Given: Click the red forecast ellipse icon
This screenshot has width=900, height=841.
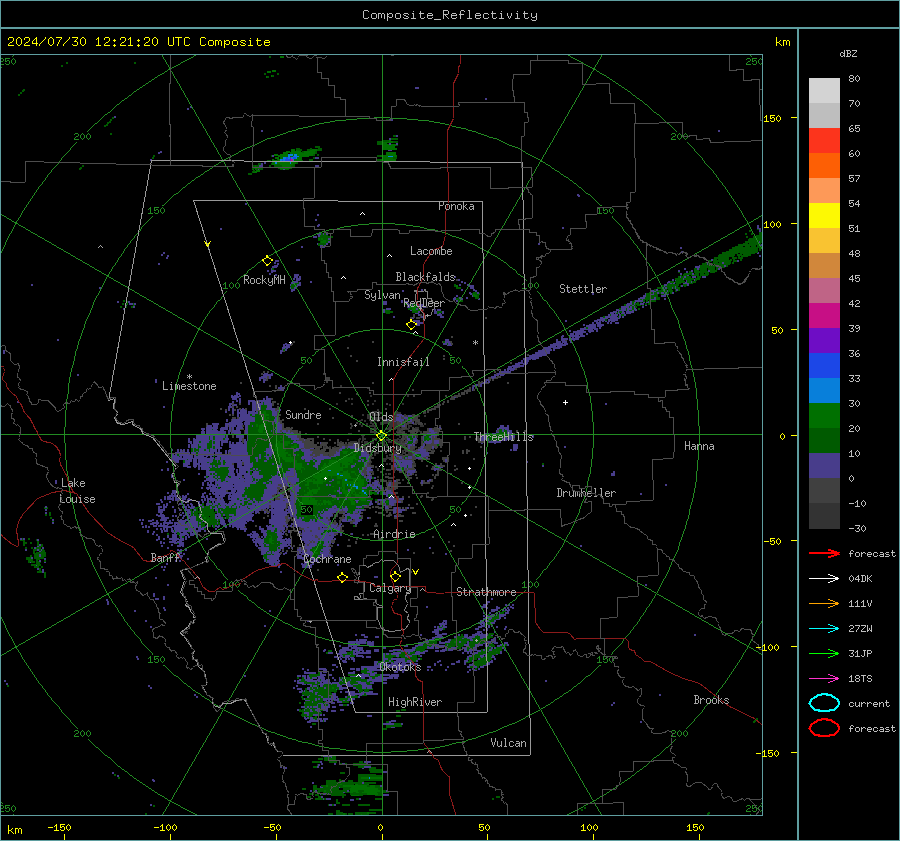Looking at the screenshot, I should (x=824, y=728).
